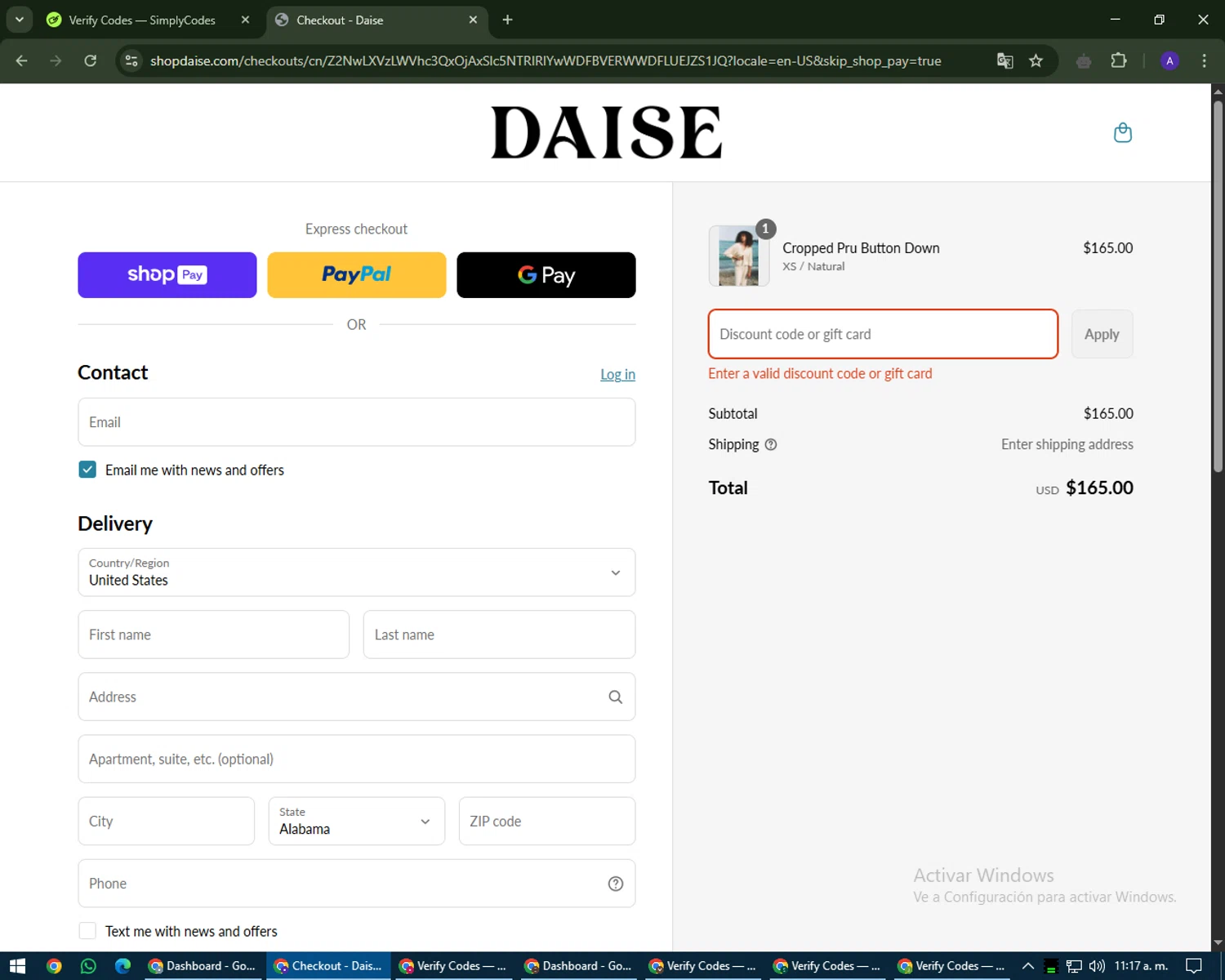The height and width of the screenshot is (980, 1225).
Task: Click the Apply discount button
Action: [x=1102, y=334]
